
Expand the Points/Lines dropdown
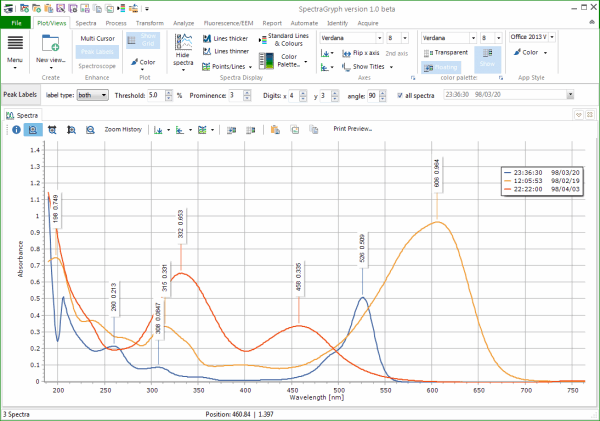[250, 67]
